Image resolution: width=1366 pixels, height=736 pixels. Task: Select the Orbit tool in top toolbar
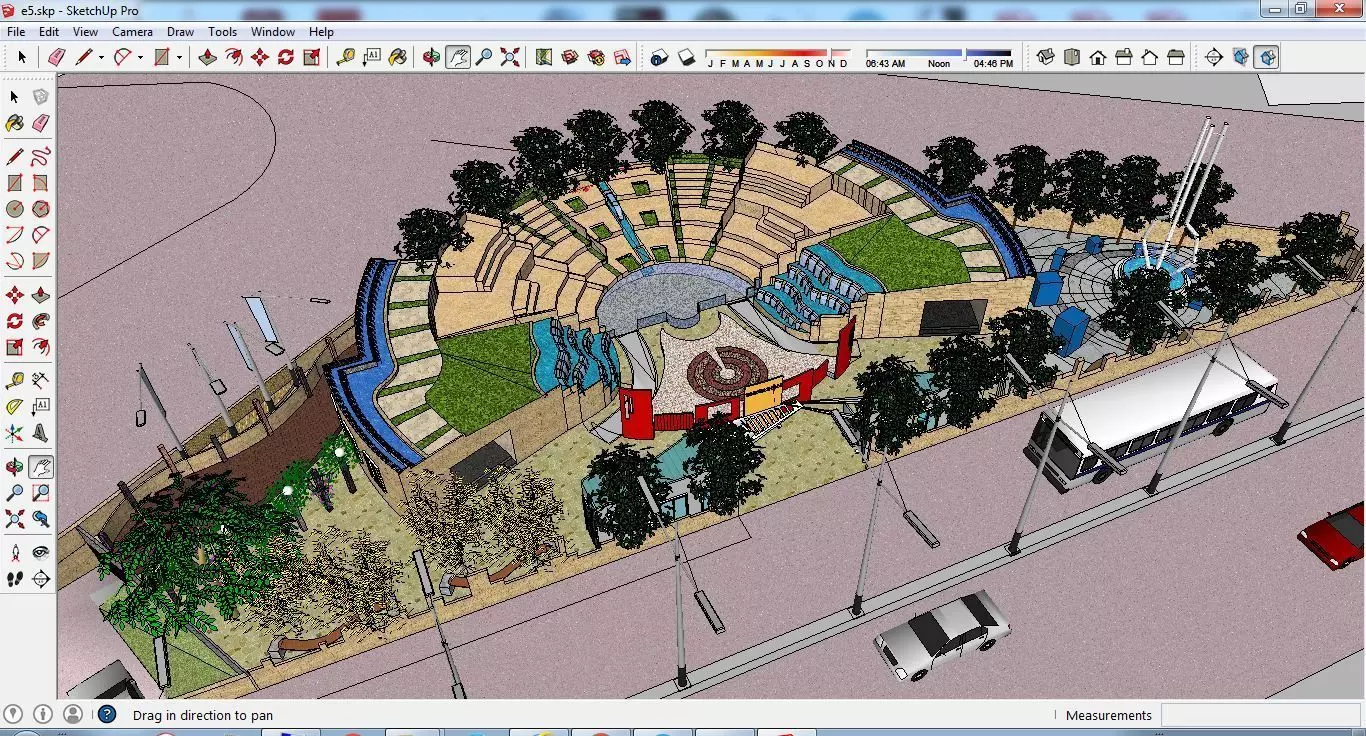click(431, 58)
